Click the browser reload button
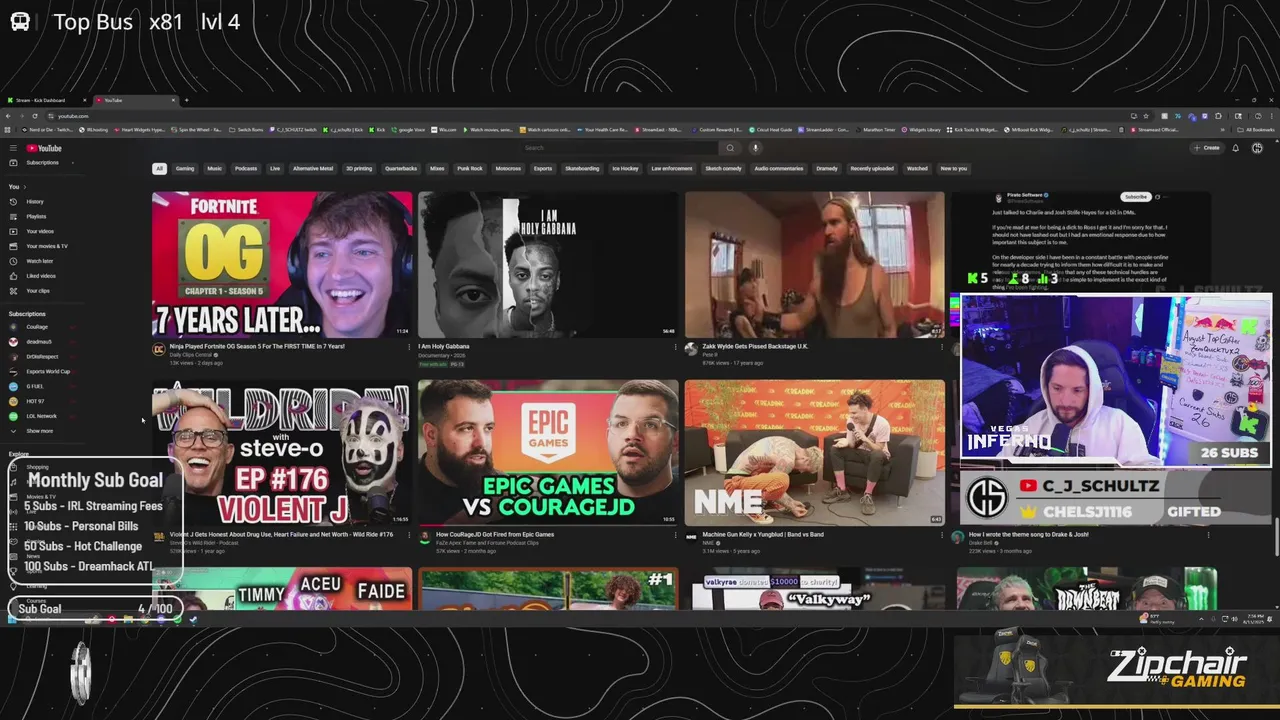The image size is (1280, 720). point(36,116)
